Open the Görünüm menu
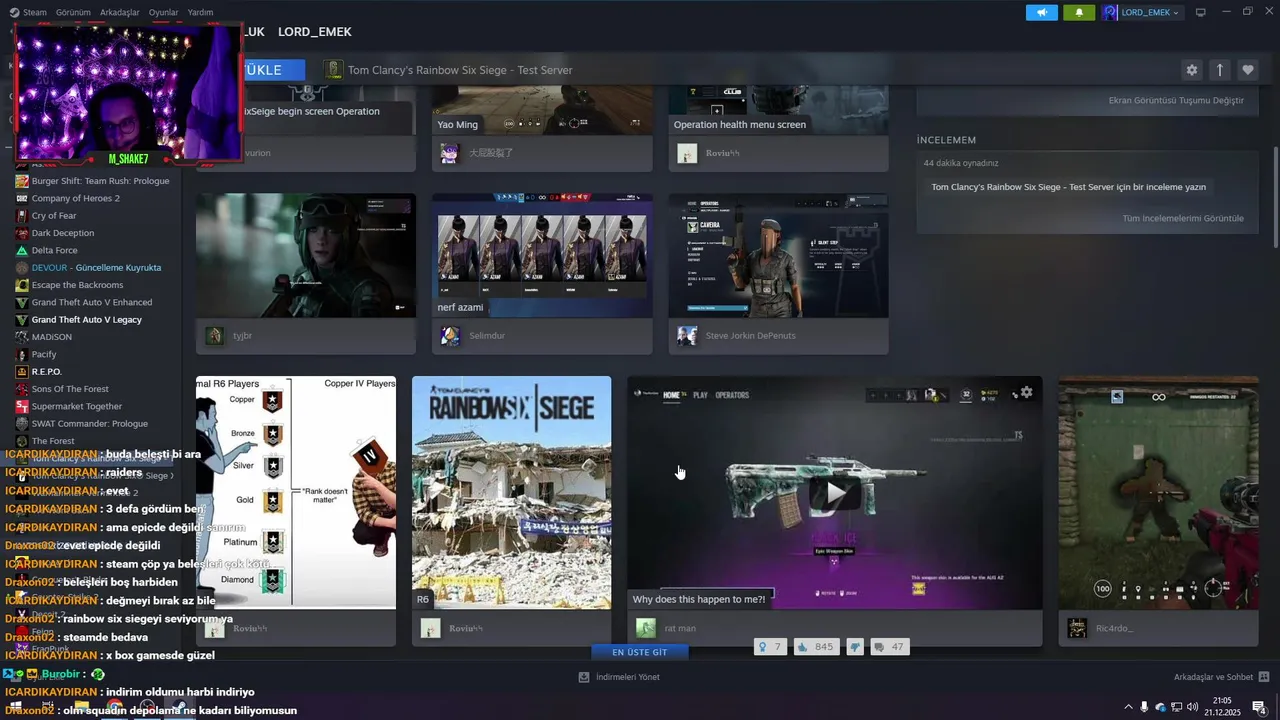Image resolution: width=1280 pixels, height=720 pixels. click(x=73, y=12)
